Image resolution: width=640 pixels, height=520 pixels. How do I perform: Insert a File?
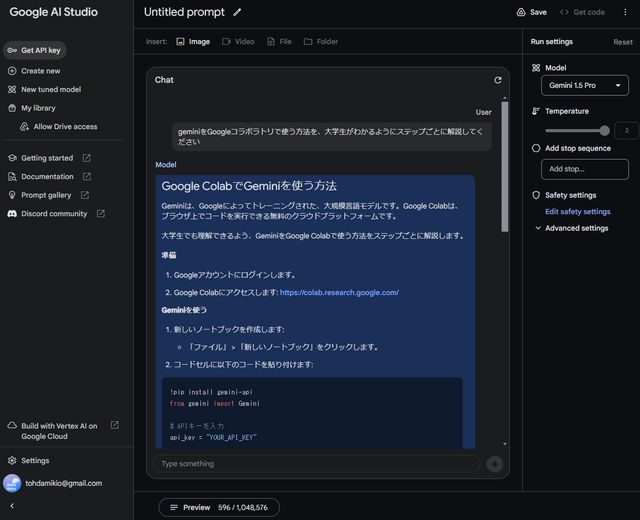click(279, 42)
